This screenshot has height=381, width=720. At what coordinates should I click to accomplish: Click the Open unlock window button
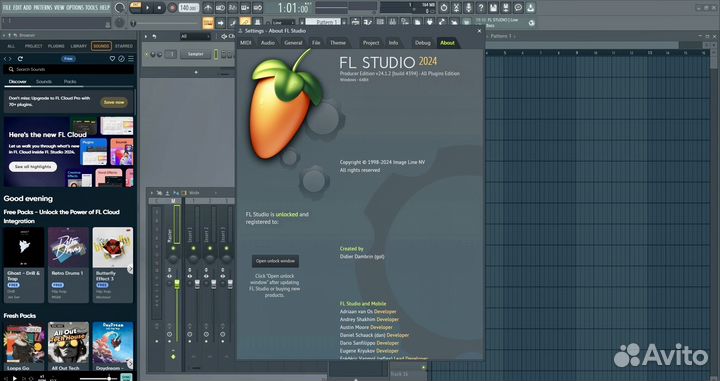tap(275, 261)
